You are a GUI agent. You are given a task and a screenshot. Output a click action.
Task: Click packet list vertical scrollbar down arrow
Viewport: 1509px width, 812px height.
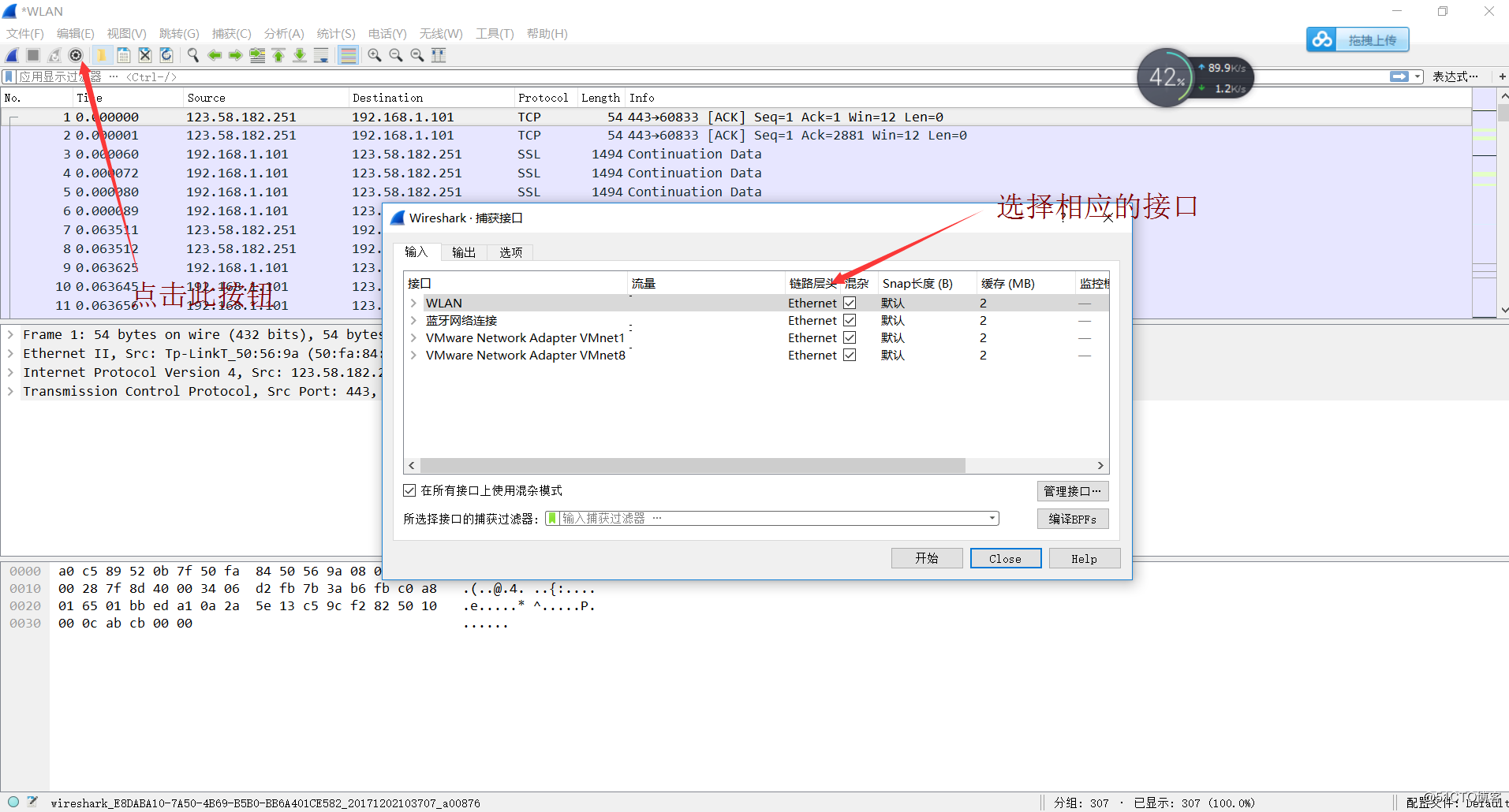pos(1503,310)
